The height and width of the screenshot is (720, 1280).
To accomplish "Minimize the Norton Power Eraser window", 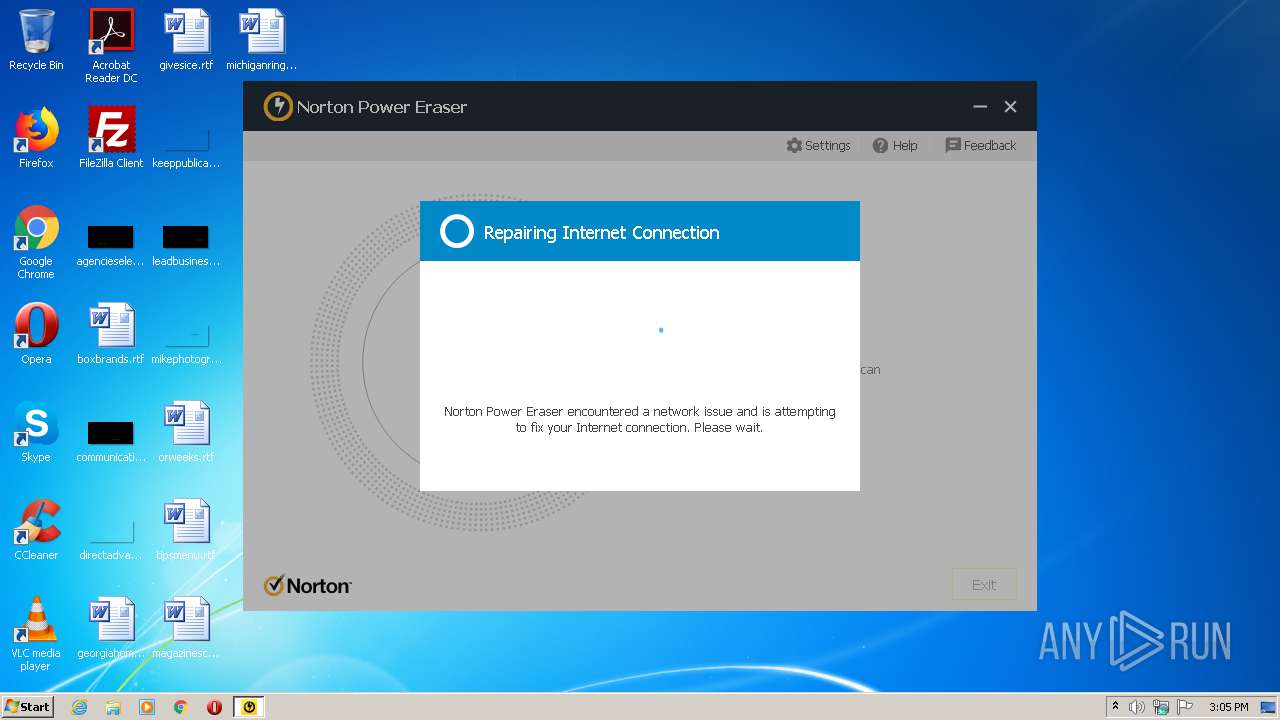I will click(x=980, y=107).
